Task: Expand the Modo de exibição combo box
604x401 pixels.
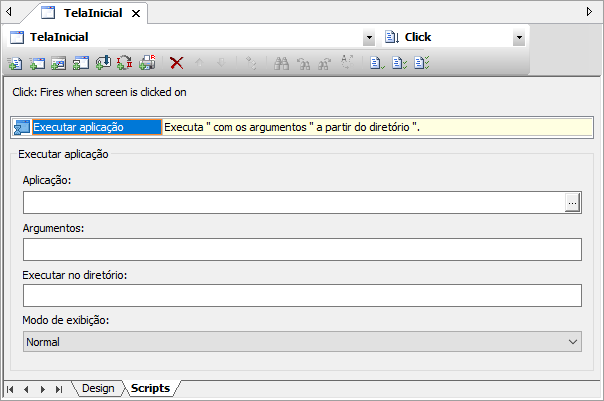Action: (573, 342)
